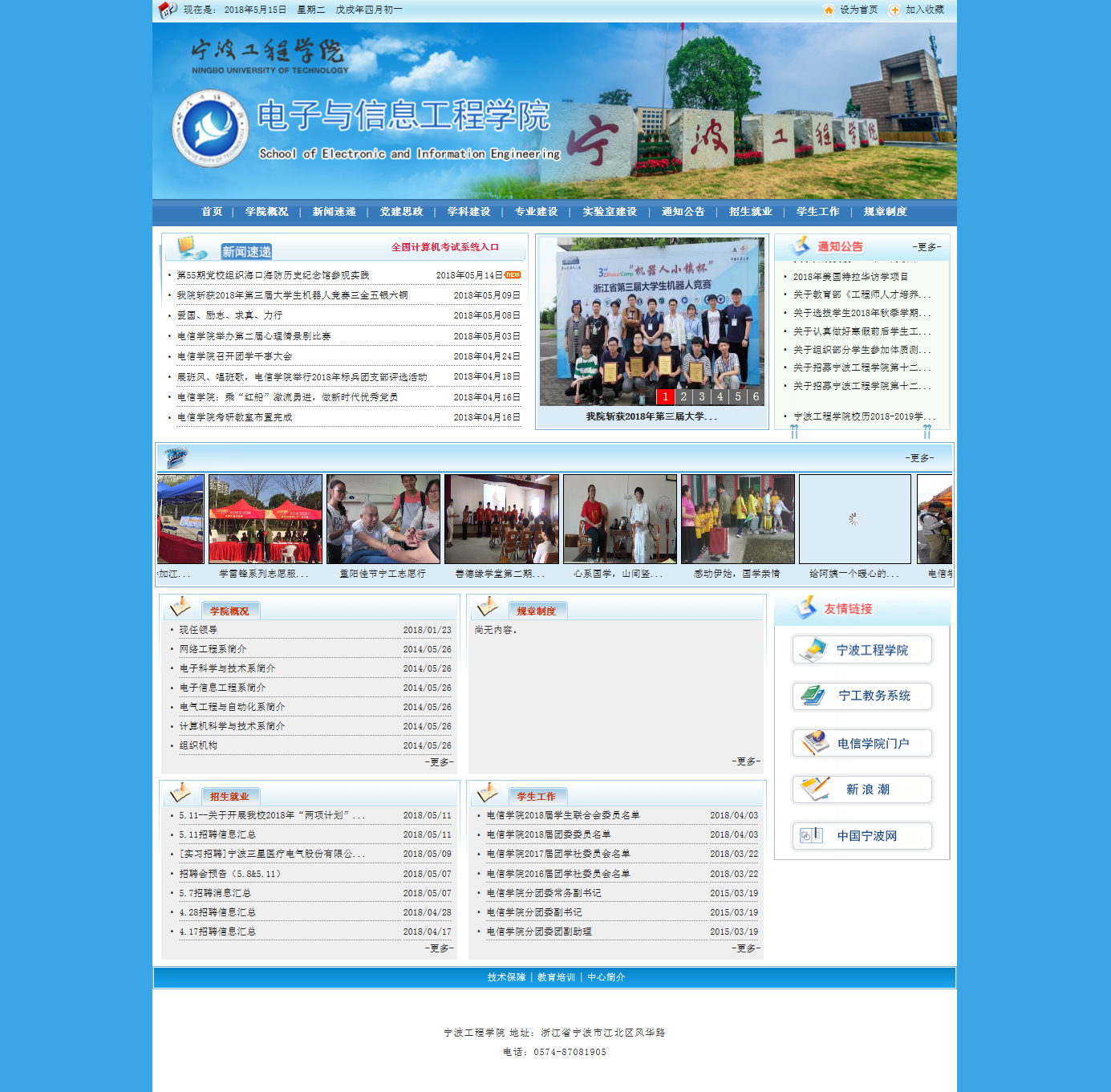
Task: Click the round school emblem logo
Action: tap(210, 128)
